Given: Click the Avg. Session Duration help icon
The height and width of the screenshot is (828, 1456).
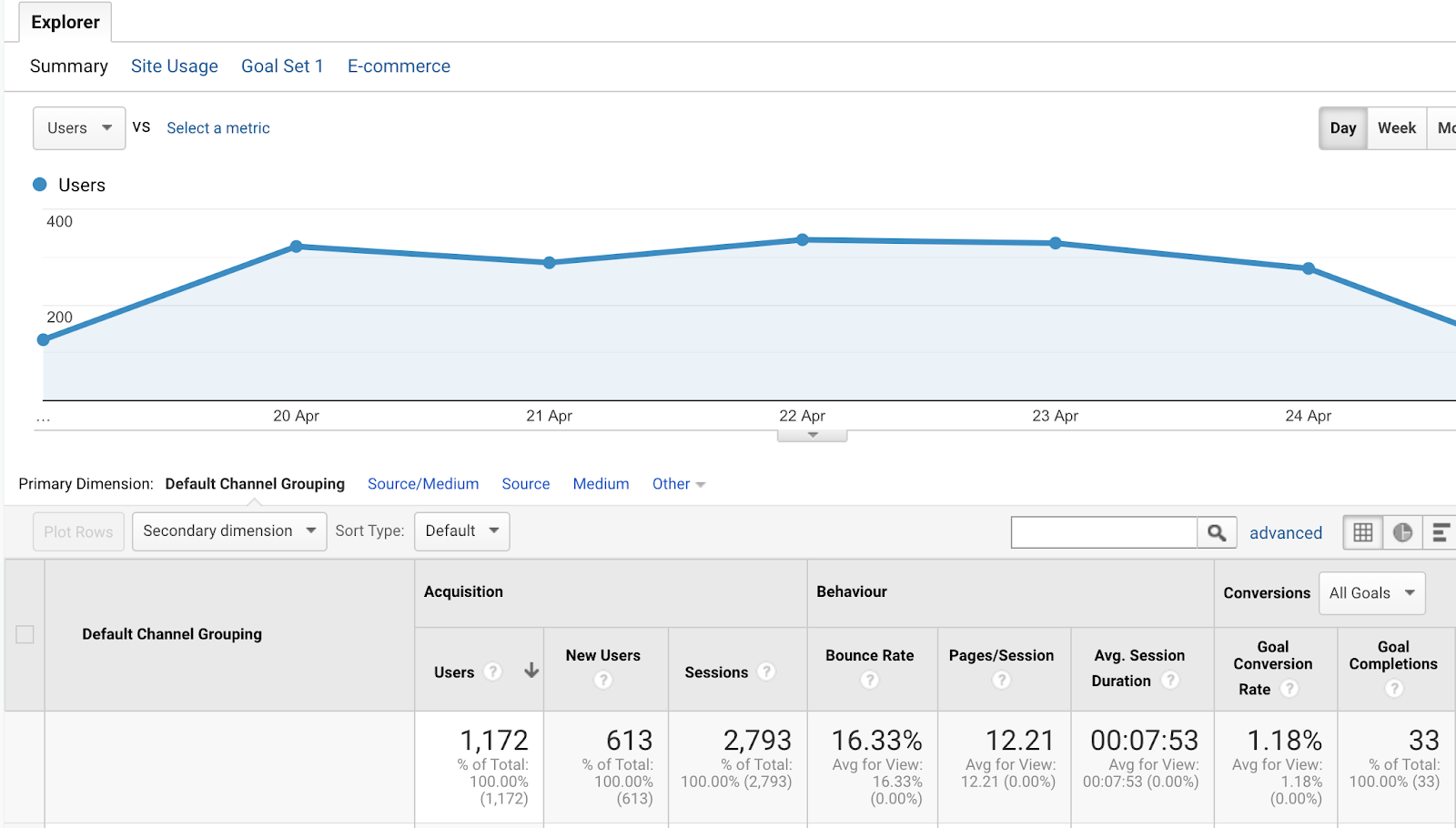Looking at the screenshot, I should tap(1171, 680).
